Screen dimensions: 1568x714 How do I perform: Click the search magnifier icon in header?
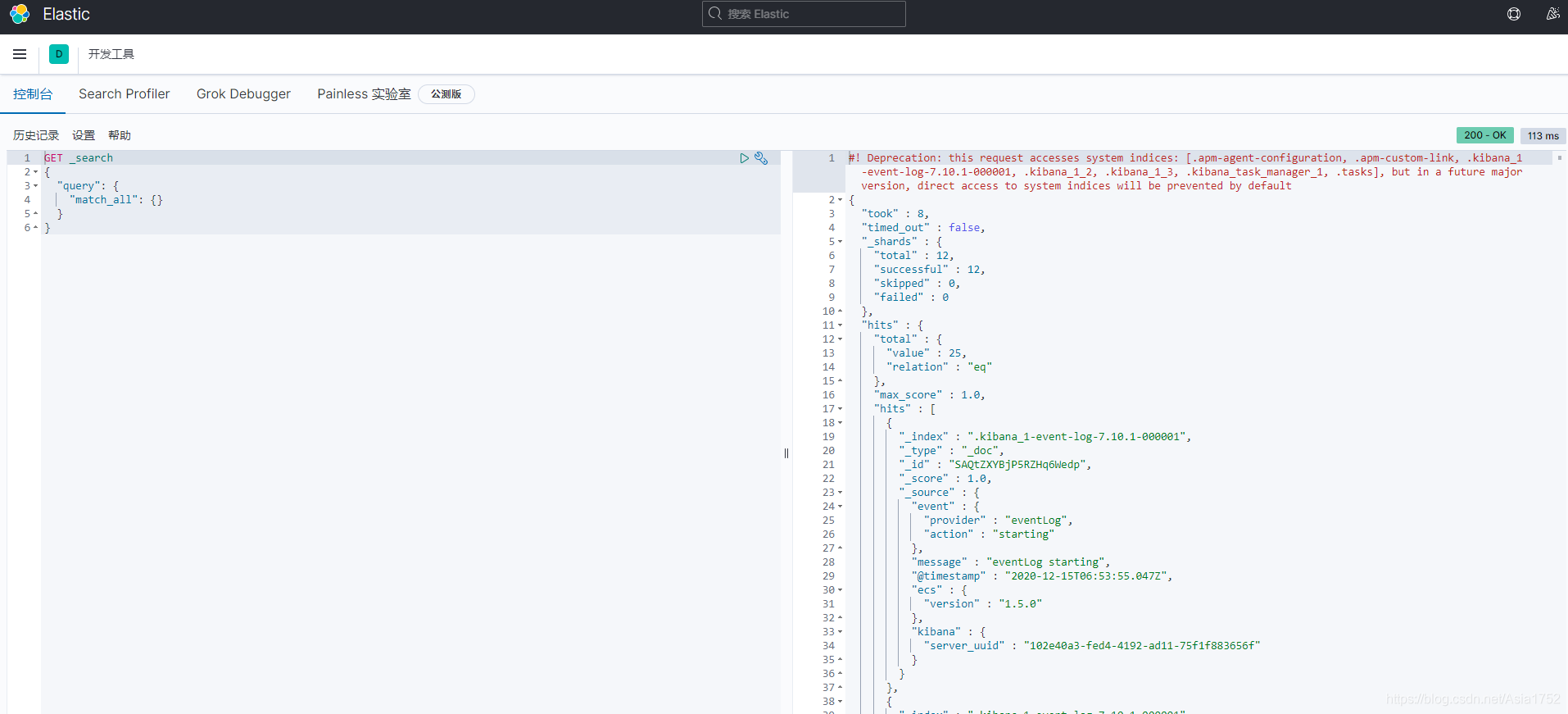pos(715,14)
